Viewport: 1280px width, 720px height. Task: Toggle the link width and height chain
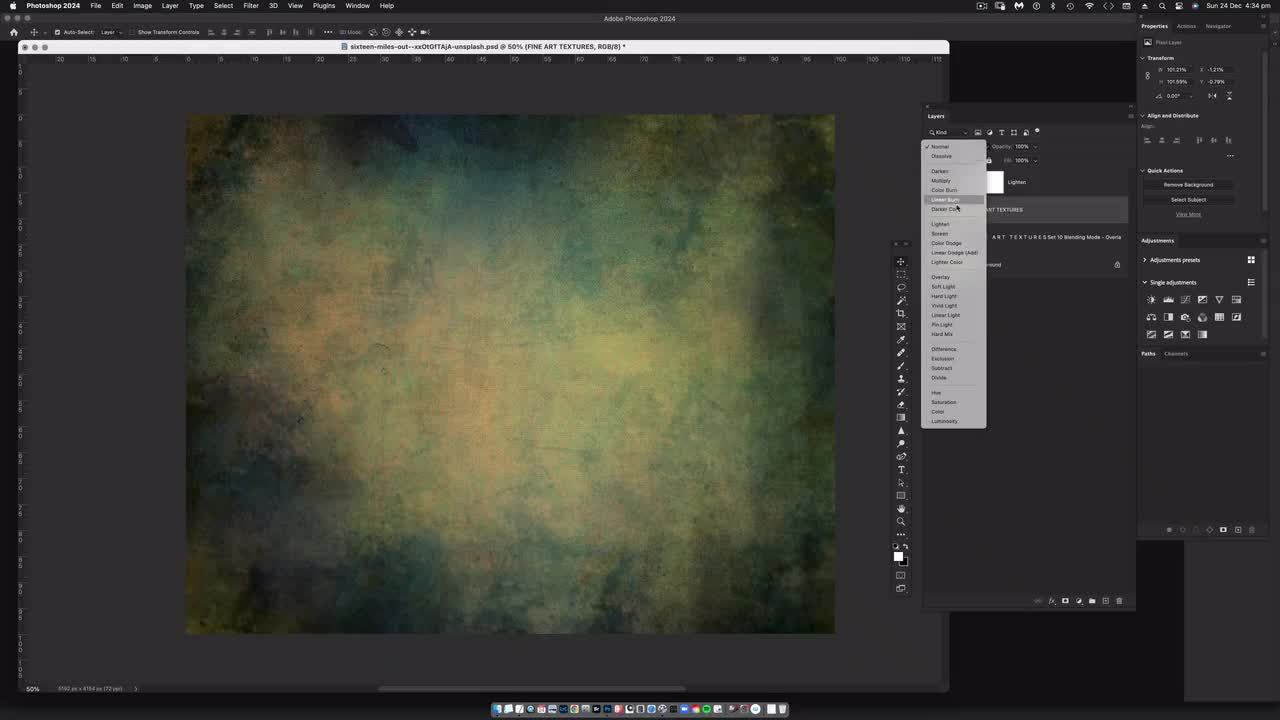tap(1147, 75)
